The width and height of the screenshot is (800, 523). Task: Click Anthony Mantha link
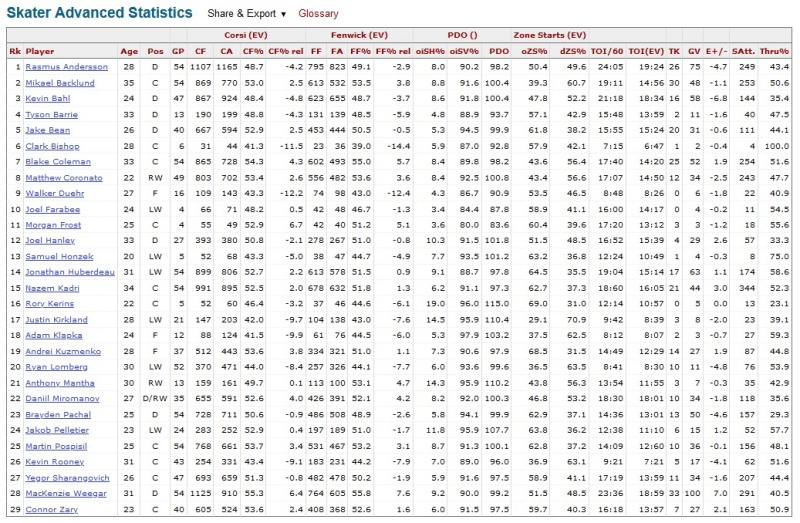(x=60, y=383)
